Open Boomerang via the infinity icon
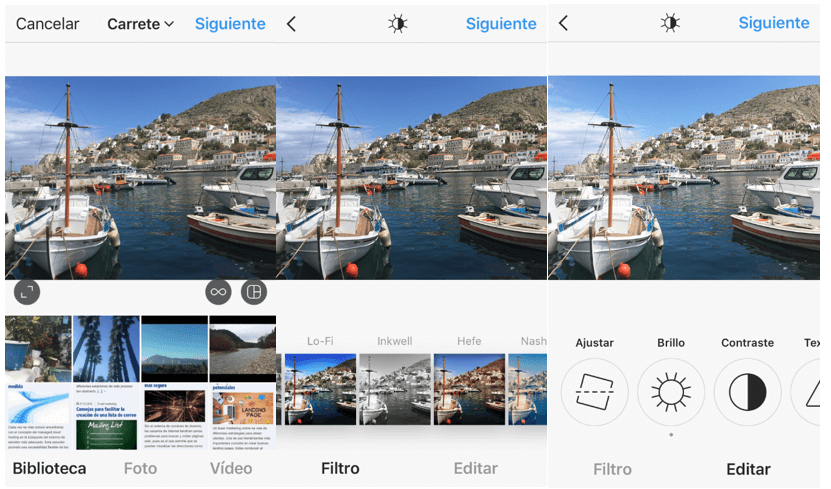 [x=218, y=292]
